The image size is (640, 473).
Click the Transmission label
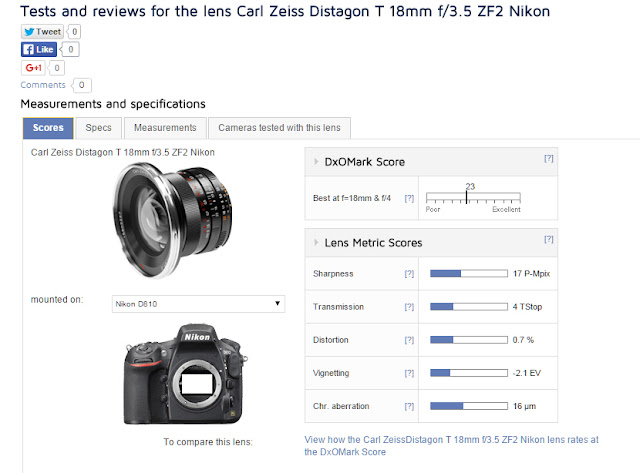338,307
